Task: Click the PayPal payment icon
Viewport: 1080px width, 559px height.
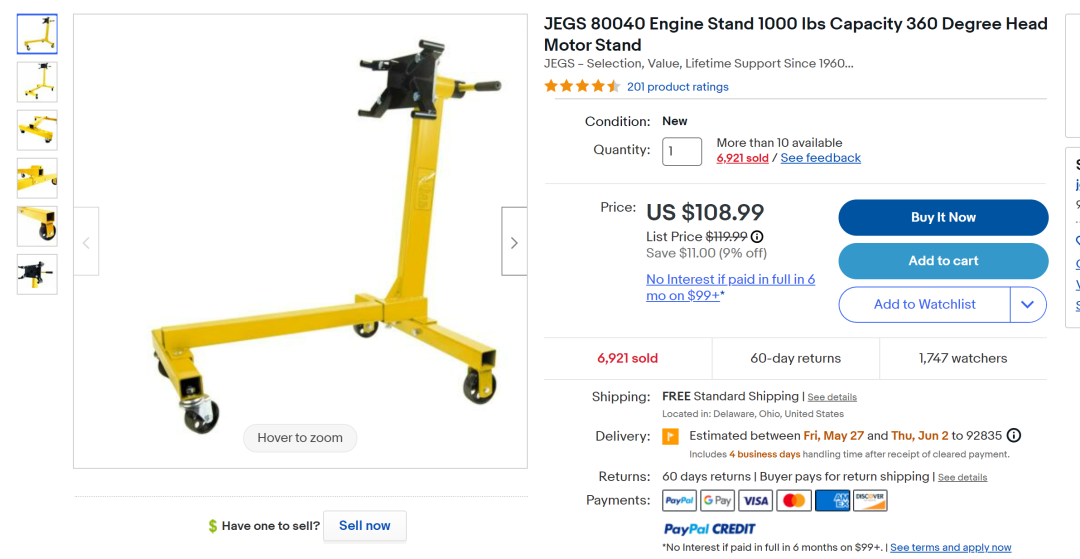Action: tap(680, 500)
